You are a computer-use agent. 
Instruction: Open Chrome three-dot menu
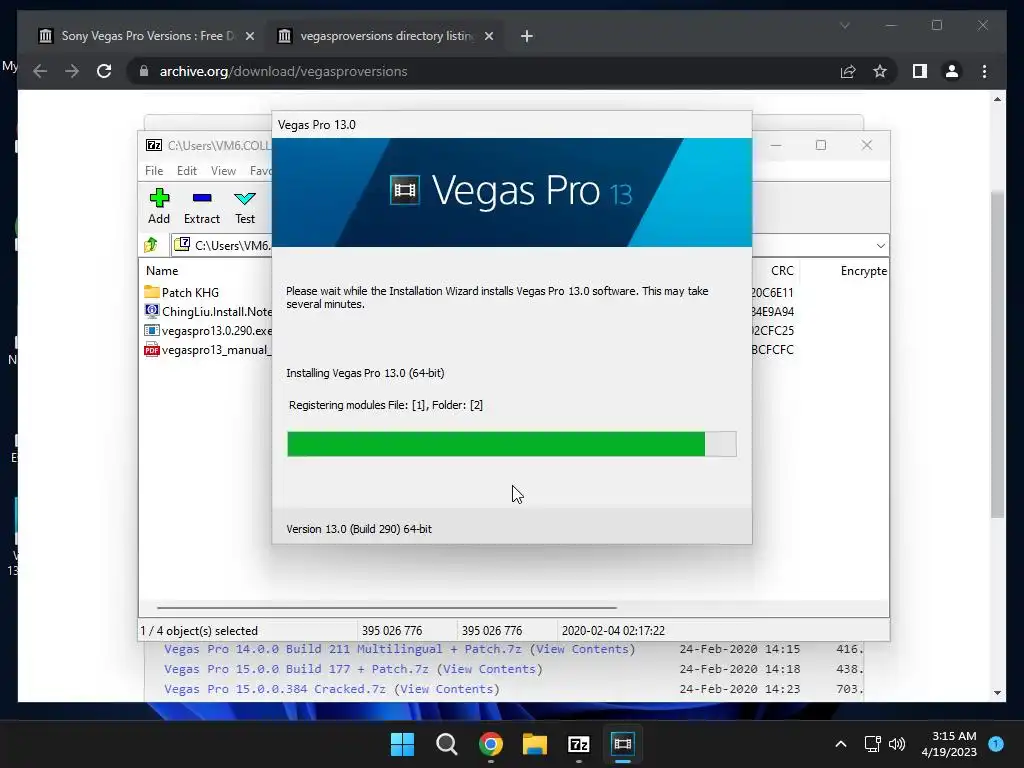(984, 71)
